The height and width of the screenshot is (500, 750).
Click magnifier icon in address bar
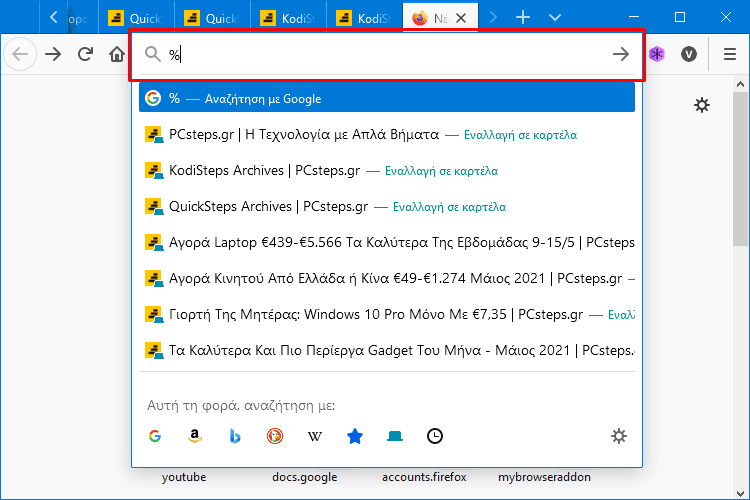click(153, 54)
